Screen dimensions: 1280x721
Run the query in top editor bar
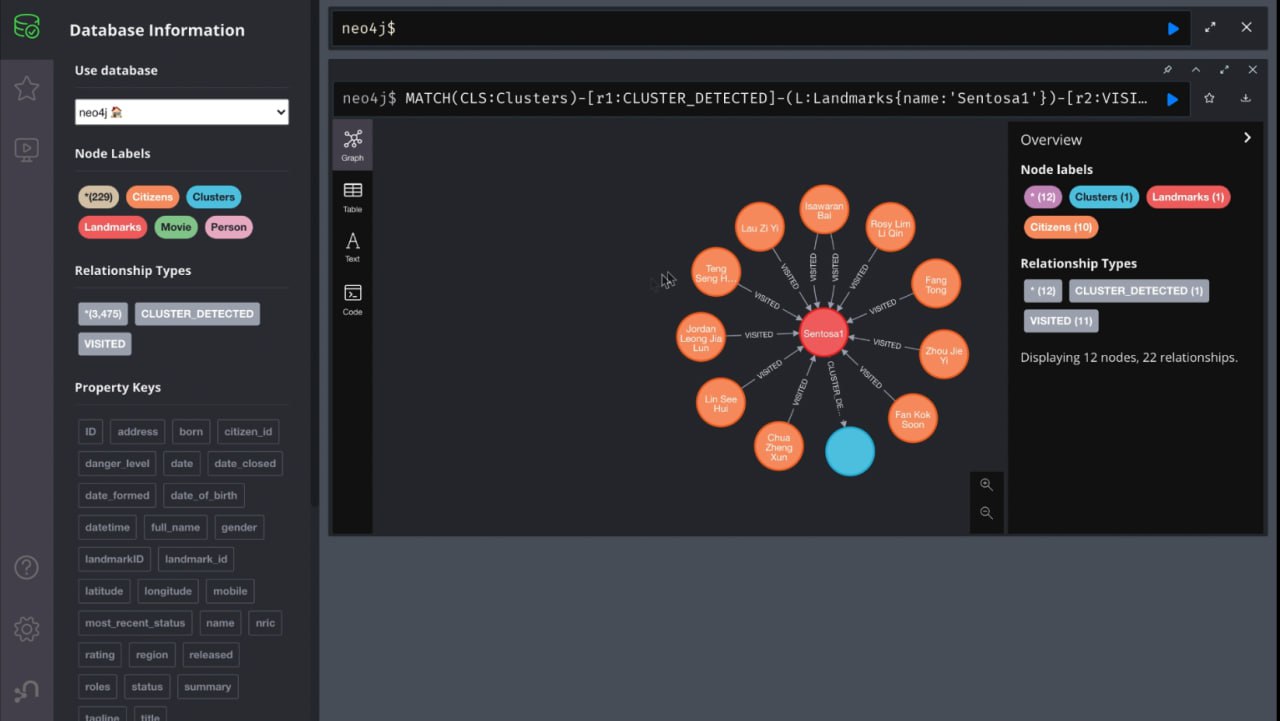click(1173, 28)
